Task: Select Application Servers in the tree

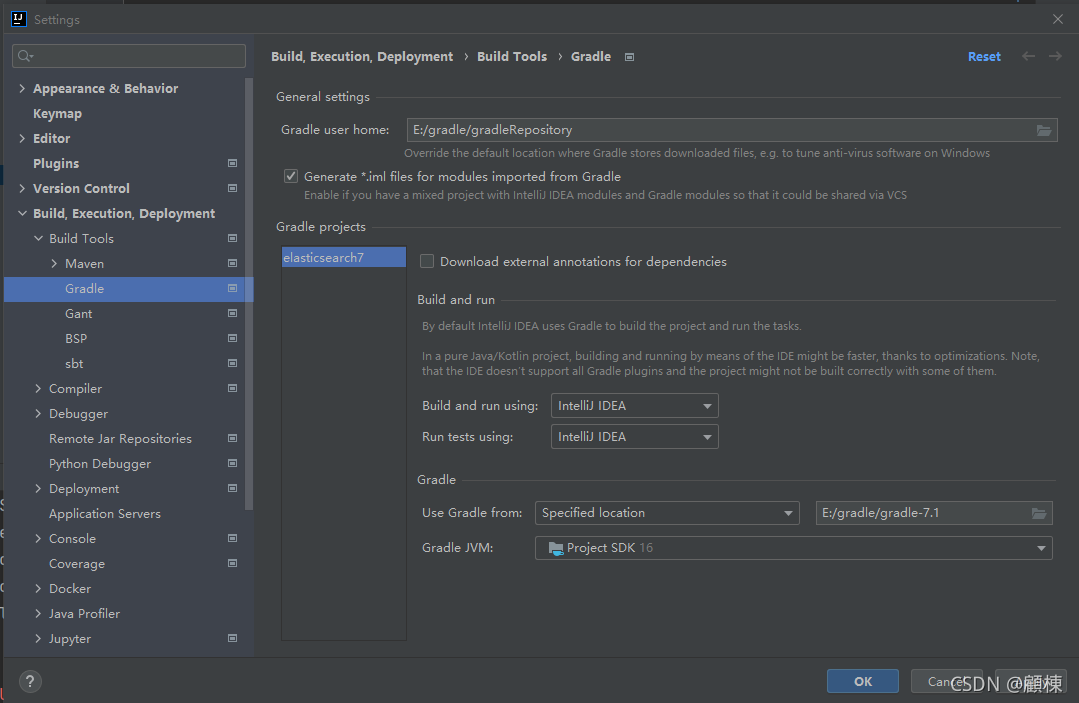Action: pyautogui.click(x=105, y=514)
